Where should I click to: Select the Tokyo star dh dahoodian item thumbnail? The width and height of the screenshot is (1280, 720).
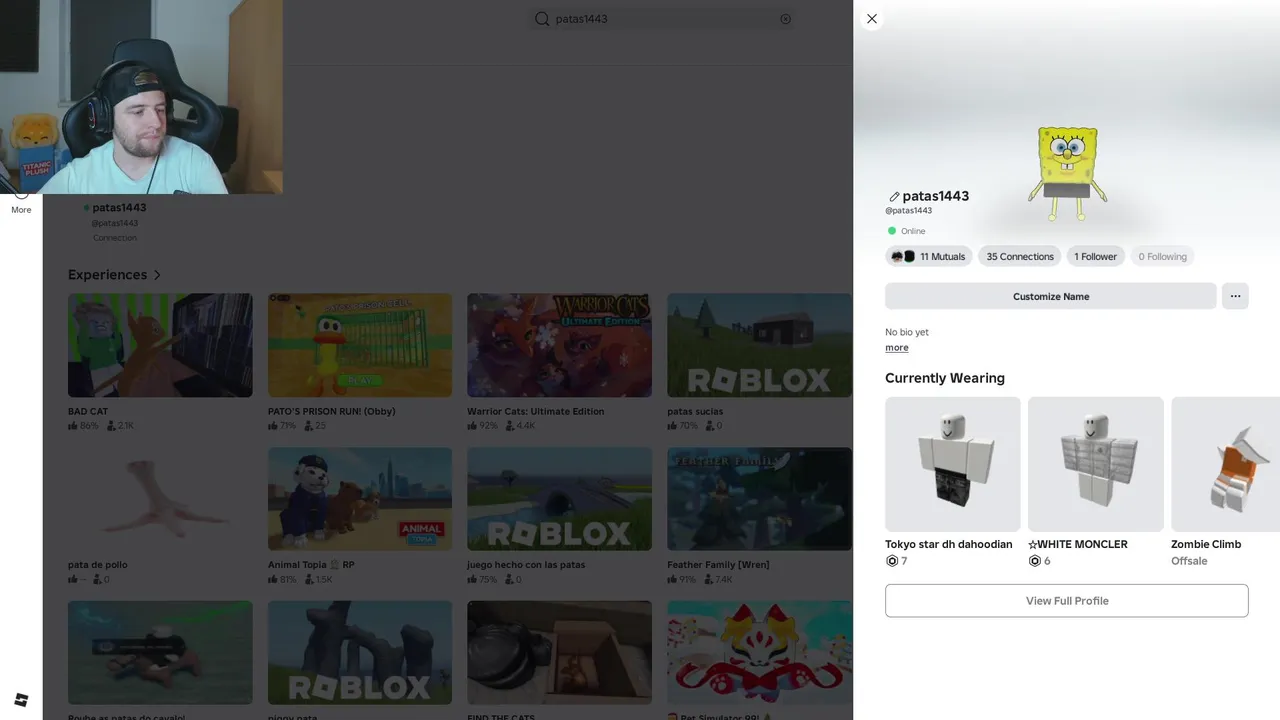coord(953,464)
